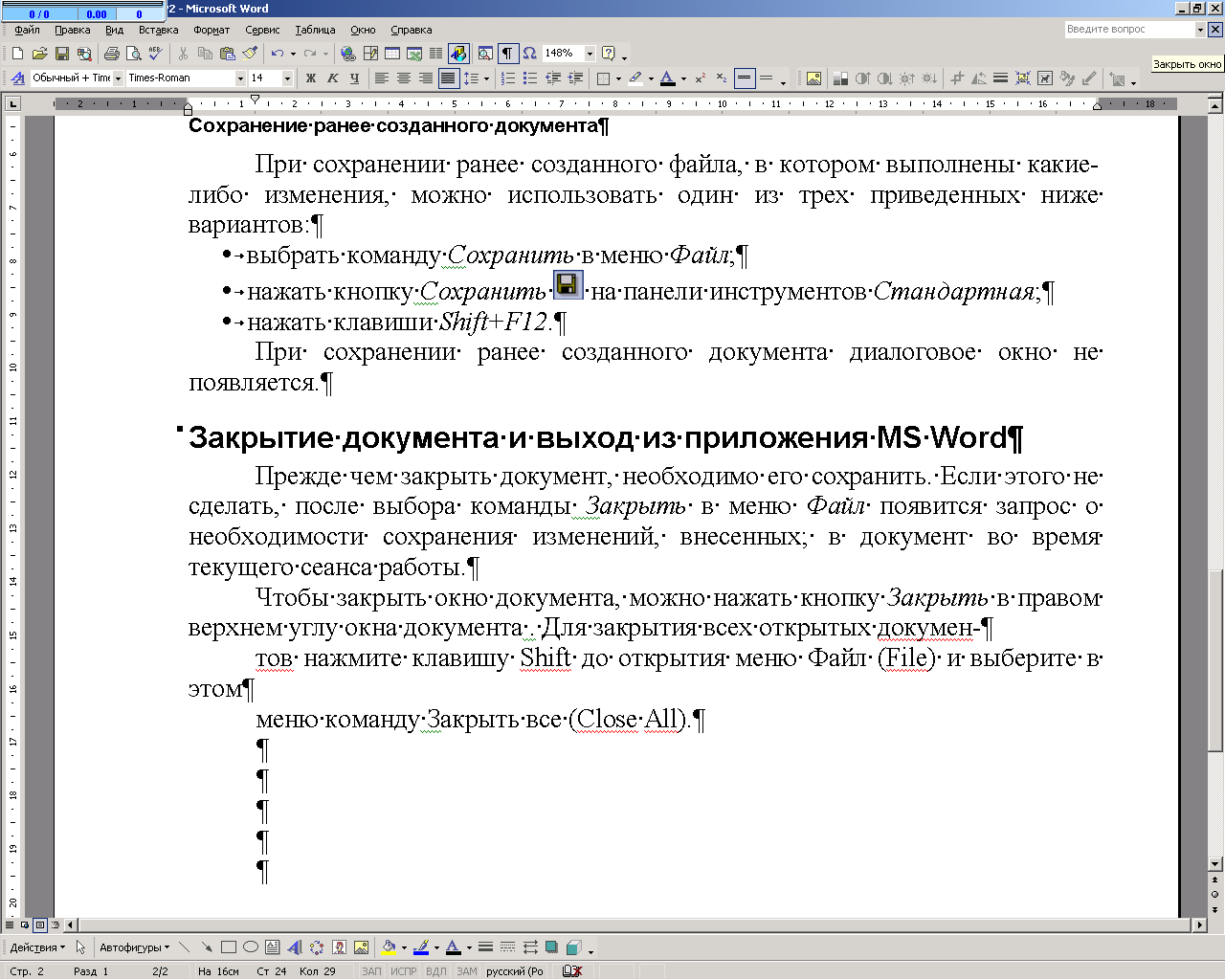Pick highlight color with the marker icon
The height and width of the screenshot is (980, 1225).
tap(635, 78)
